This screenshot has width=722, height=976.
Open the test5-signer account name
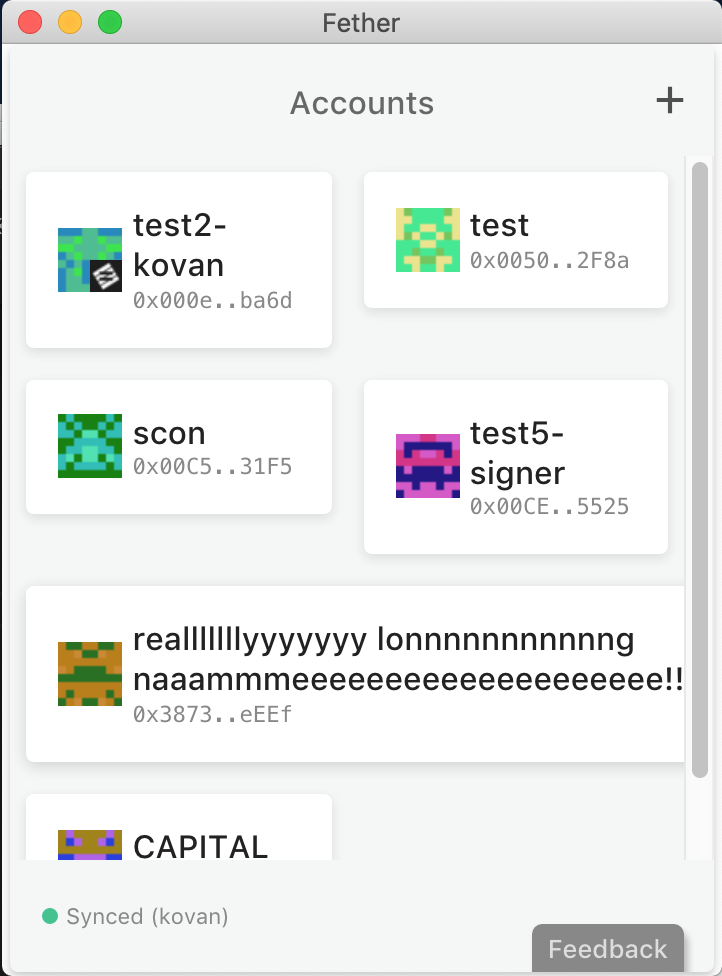tap(517, 453)
